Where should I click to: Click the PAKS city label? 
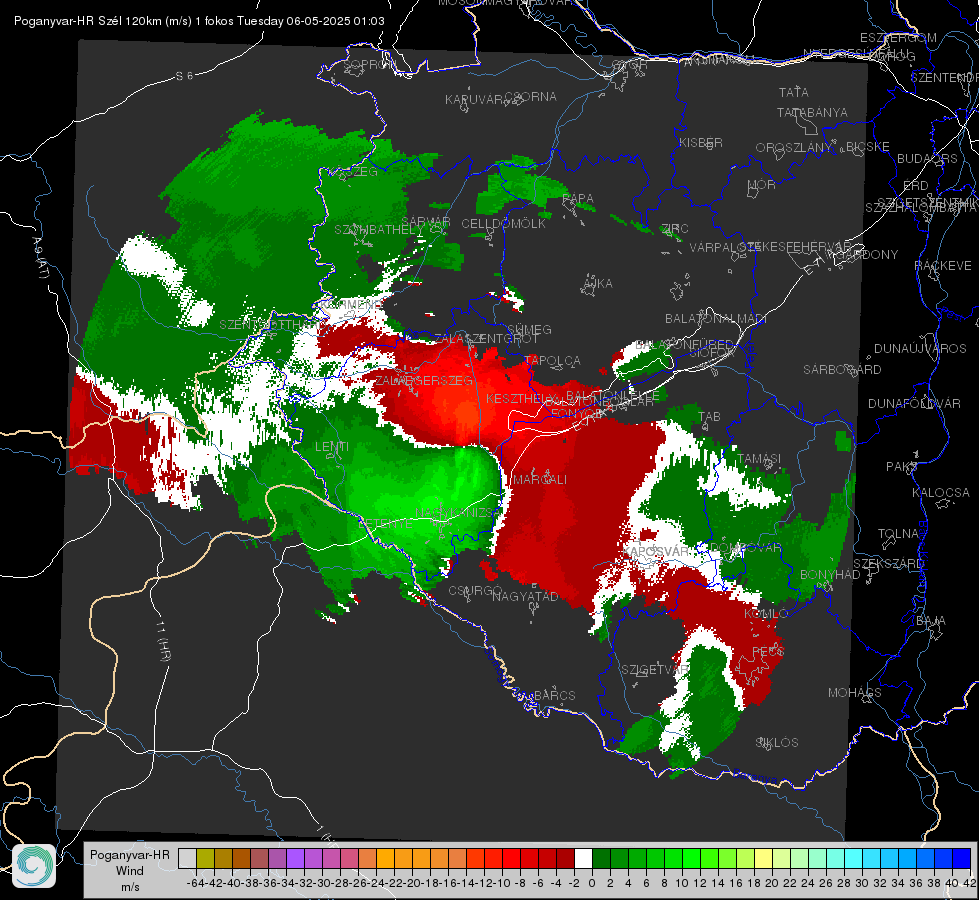[902, 467]
